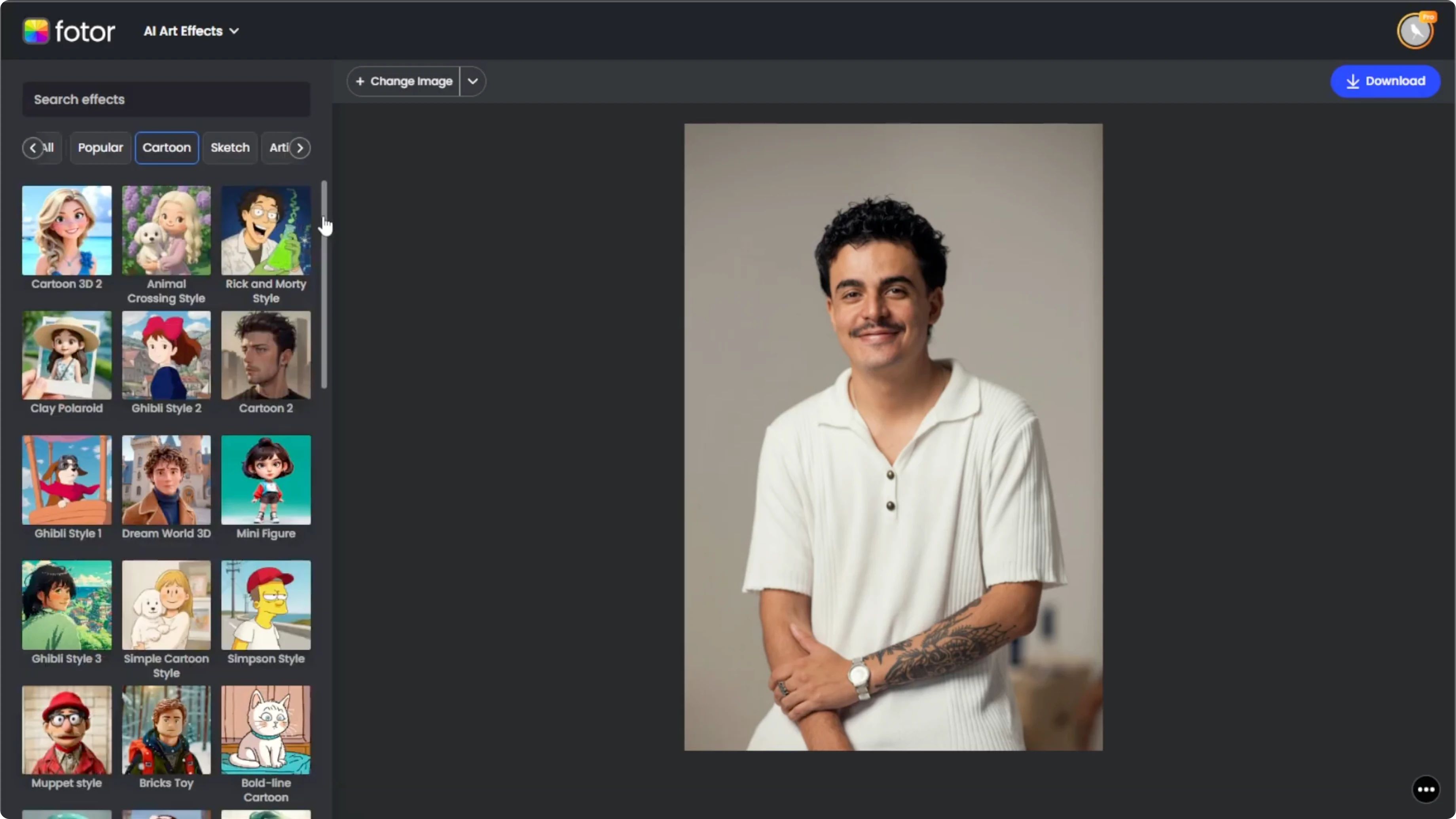Click the effects list scrollbar
This screenshot has height=819, width=1456.
click(x=324, y=284)
